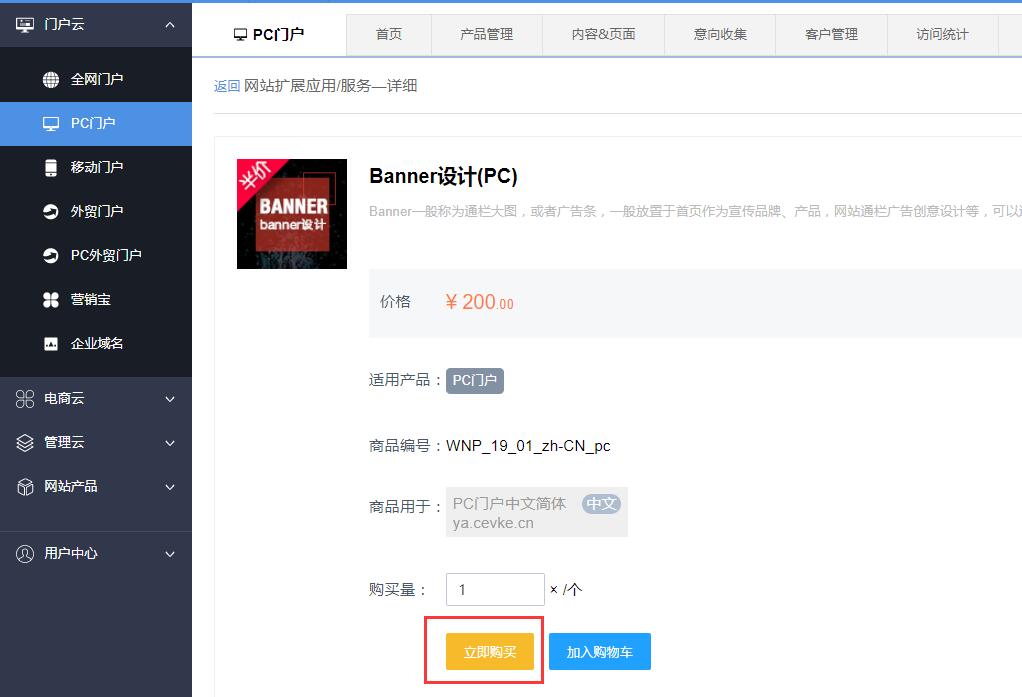This screenshot has height=697, width=1022.
Task: Click the image icon beside 企业域名
Action: (51, 344)
